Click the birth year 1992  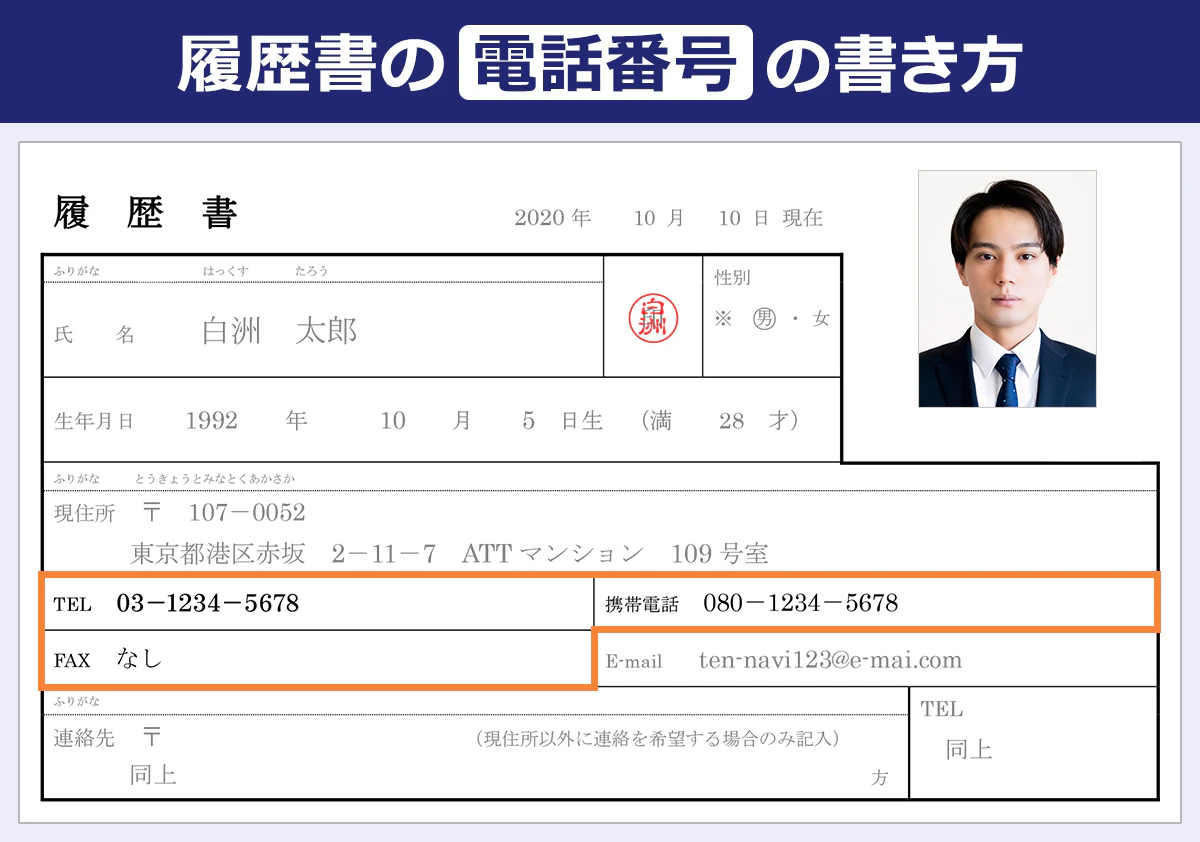[x=212, y=421]
